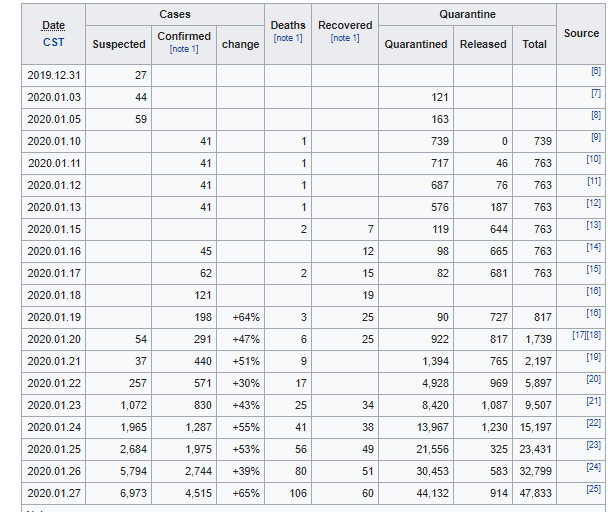Viewport: 614px width, 512px height.
Task: Select date cell 2020.01.10
Action: [54, 141]
